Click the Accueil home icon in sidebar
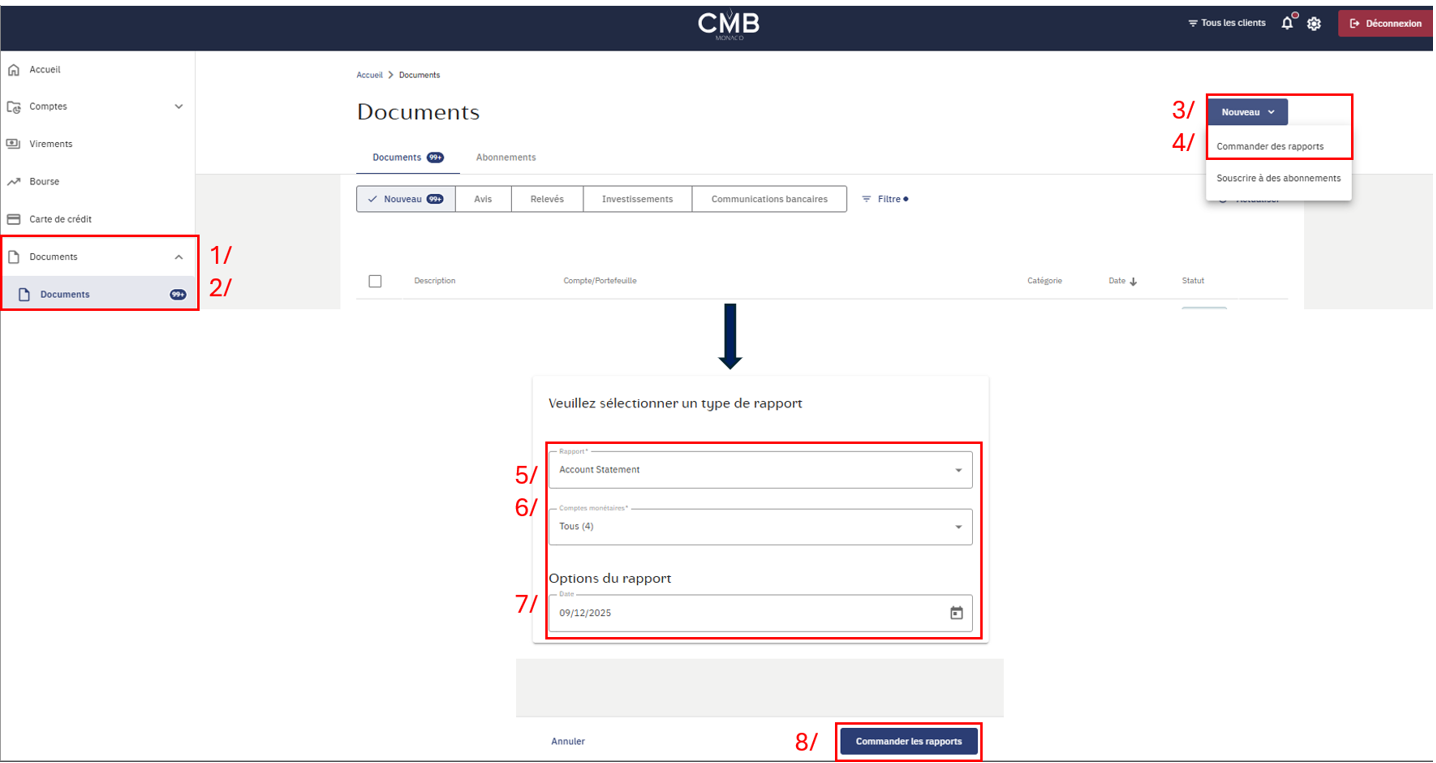This screenshot has width=1436, height=763. (14, 70)
